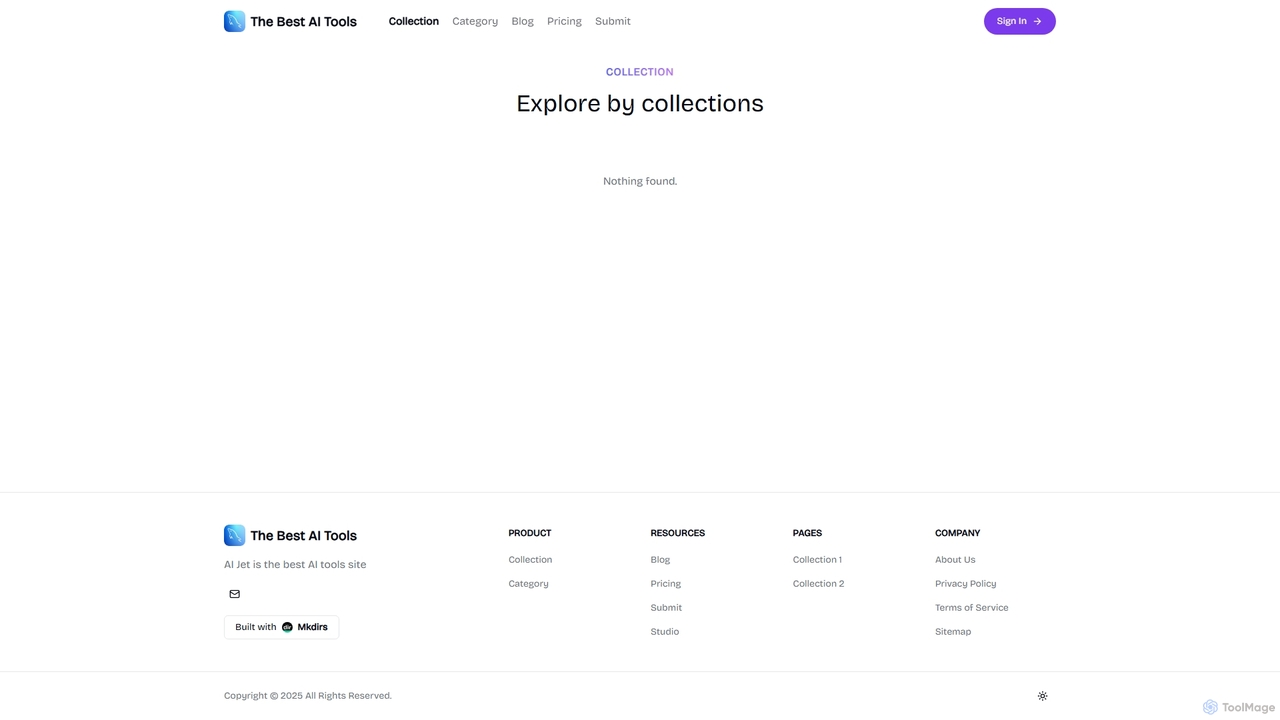This screenshot has height=720, width=1280.
Task: Click the PRODUCT footer heading
Action: [530, 533]
